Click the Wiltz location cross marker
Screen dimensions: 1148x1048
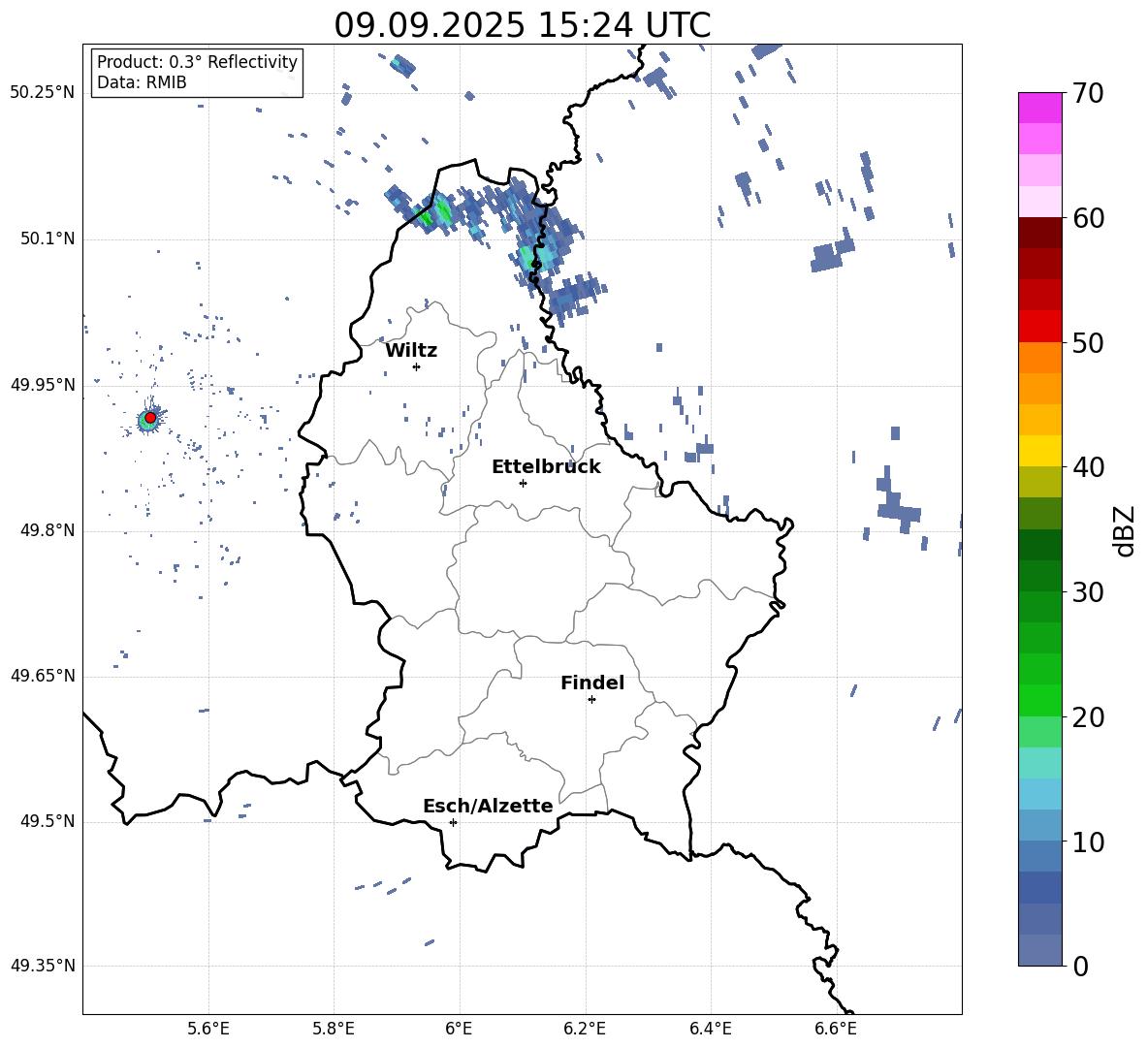416,366
